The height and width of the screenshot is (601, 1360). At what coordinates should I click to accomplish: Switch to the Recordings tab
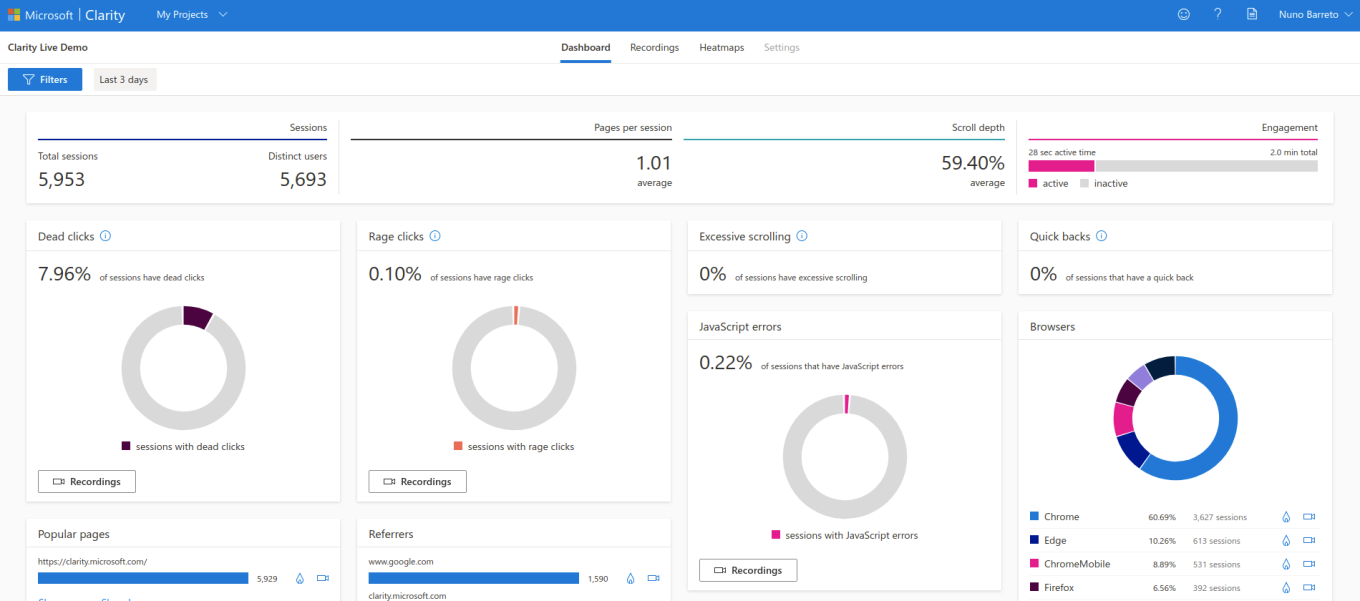click(x=654, y=47)
